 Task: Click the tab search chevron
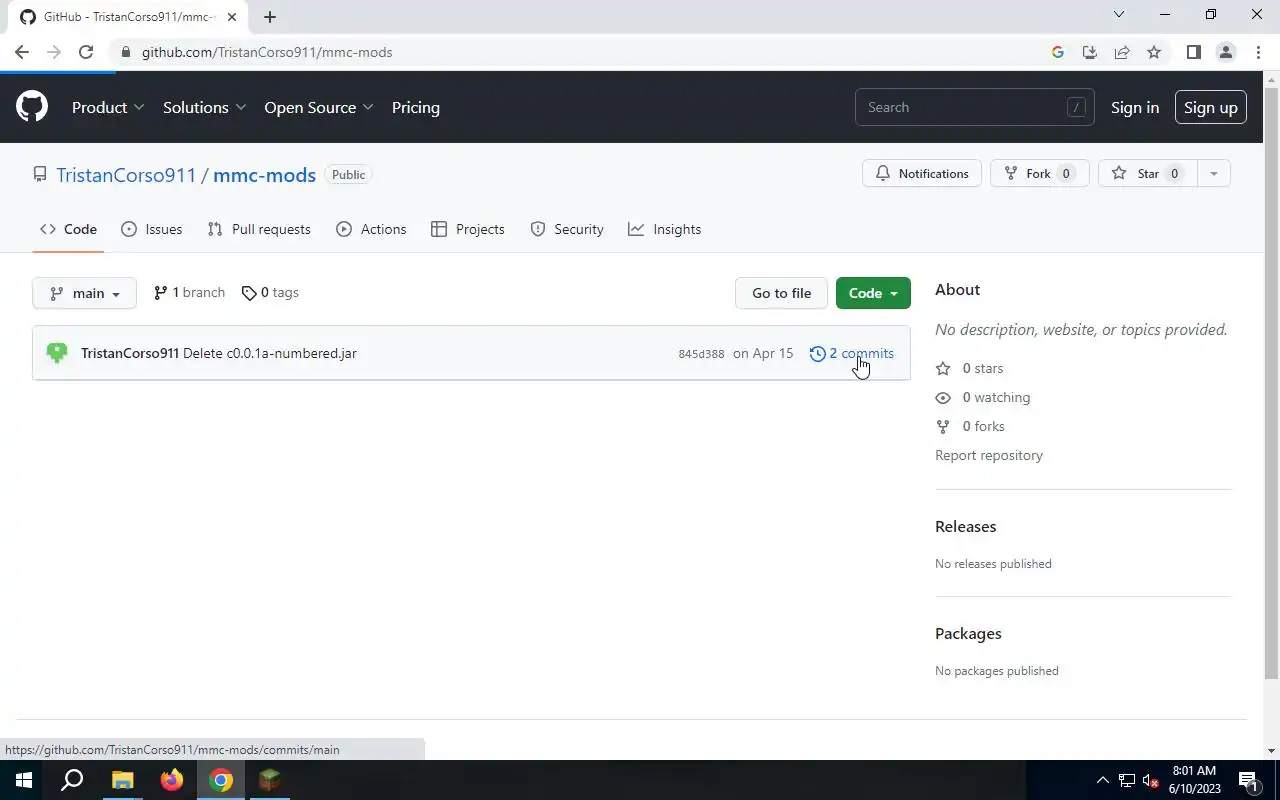tap(1119, 14)
